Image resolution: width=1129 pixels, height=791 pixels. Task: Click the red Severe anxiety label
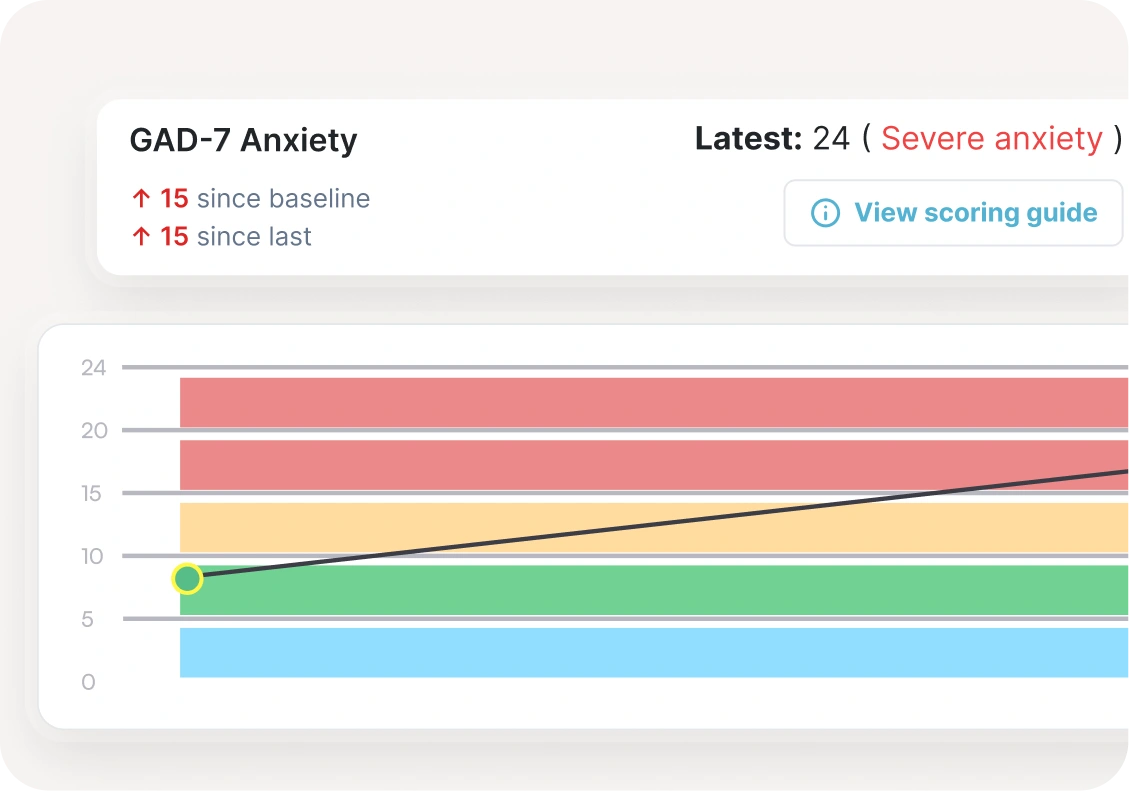click(x=991, y=138)
